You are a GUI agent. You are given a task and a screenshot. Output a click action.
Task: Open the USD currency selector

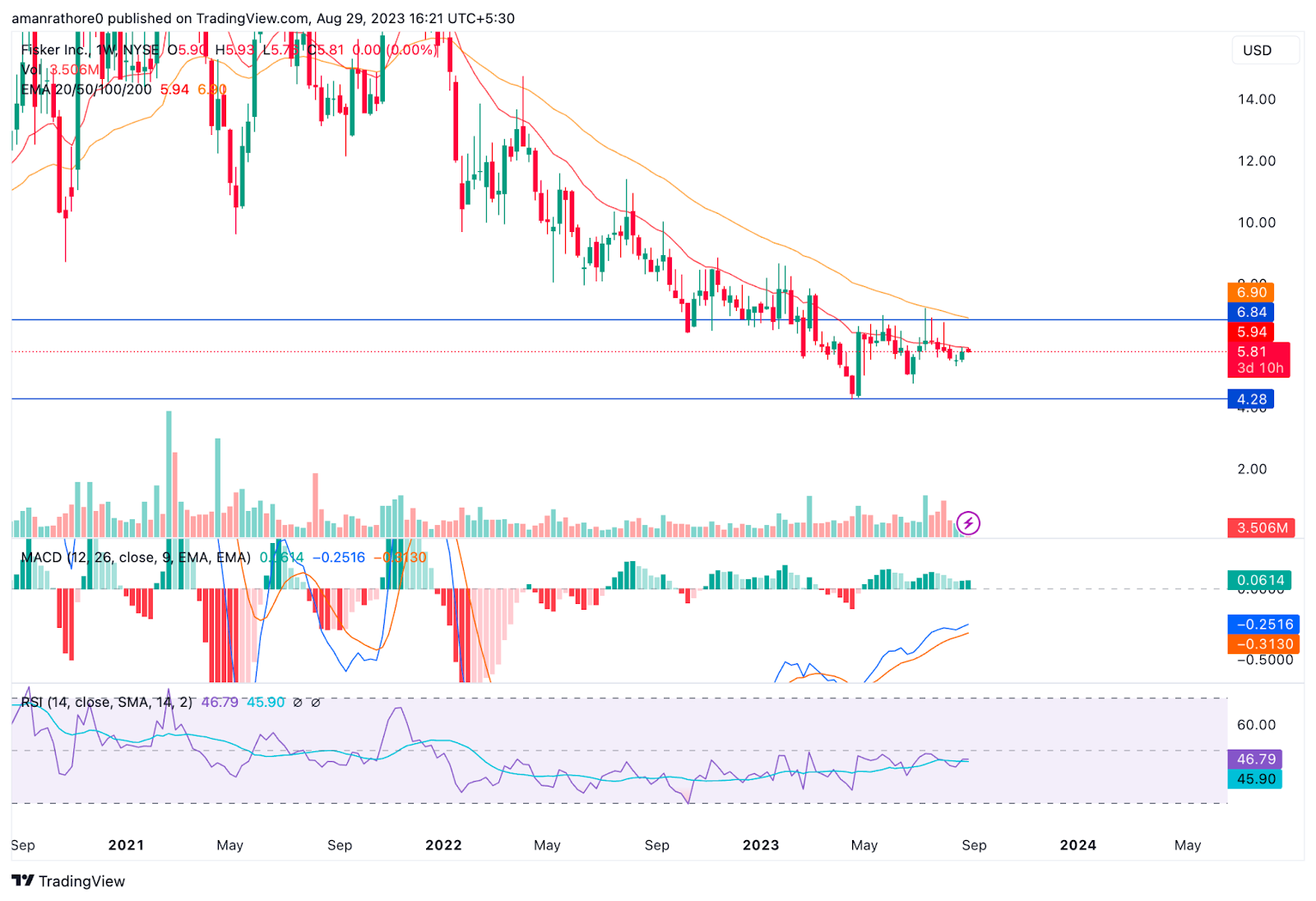1265,50
